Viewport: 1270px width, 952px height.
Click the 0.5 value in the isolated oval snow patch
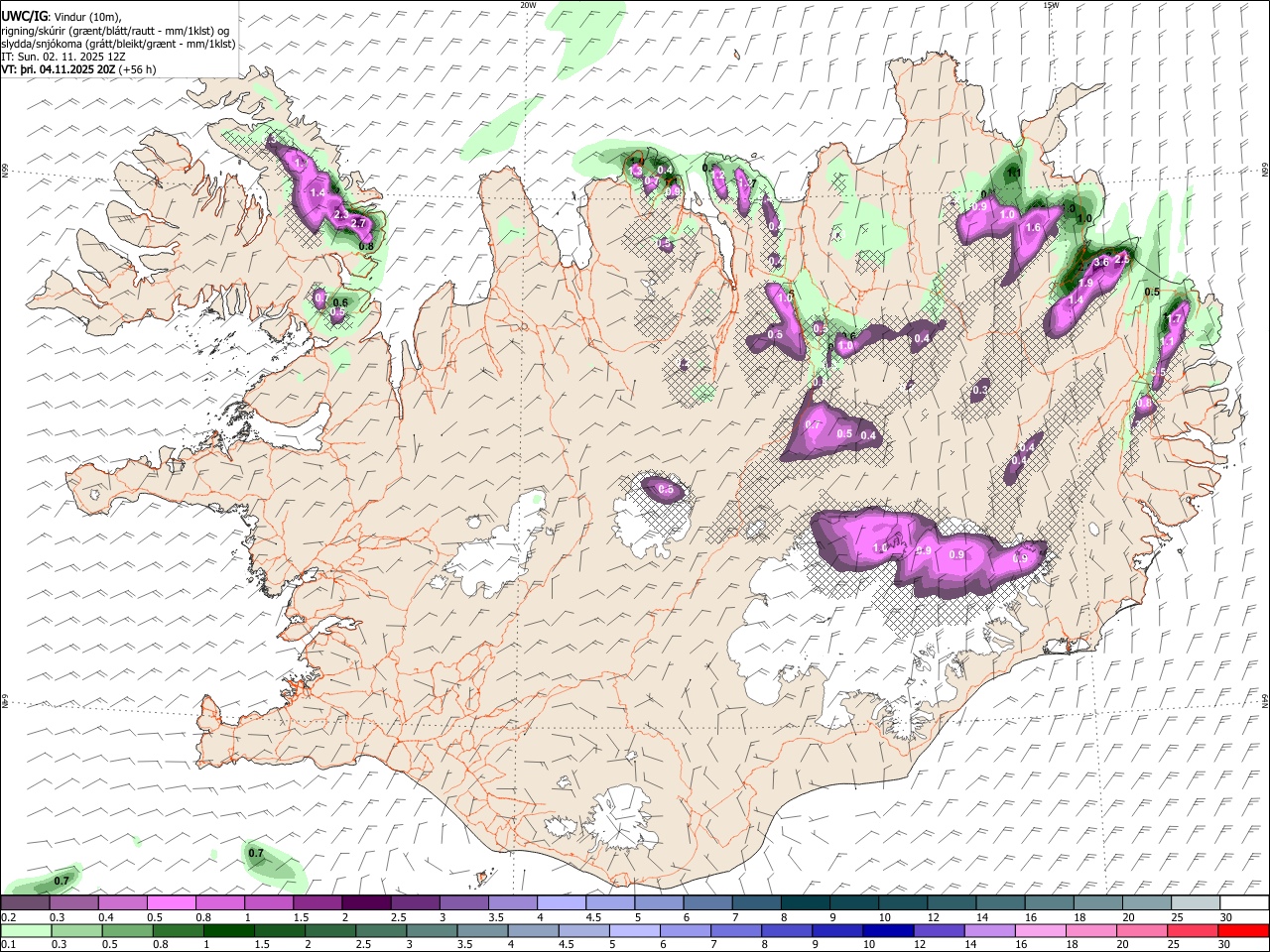(x=667, y=490)
